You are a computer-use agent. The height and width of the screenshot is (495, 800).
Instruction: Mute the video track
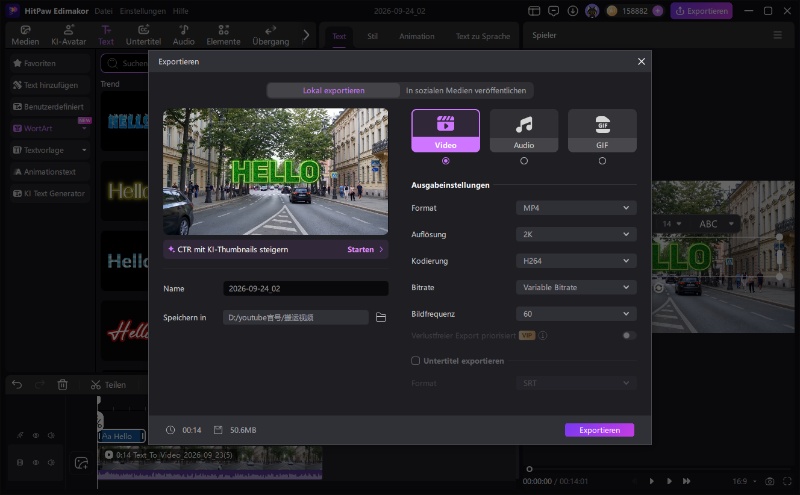pos(51,462)
